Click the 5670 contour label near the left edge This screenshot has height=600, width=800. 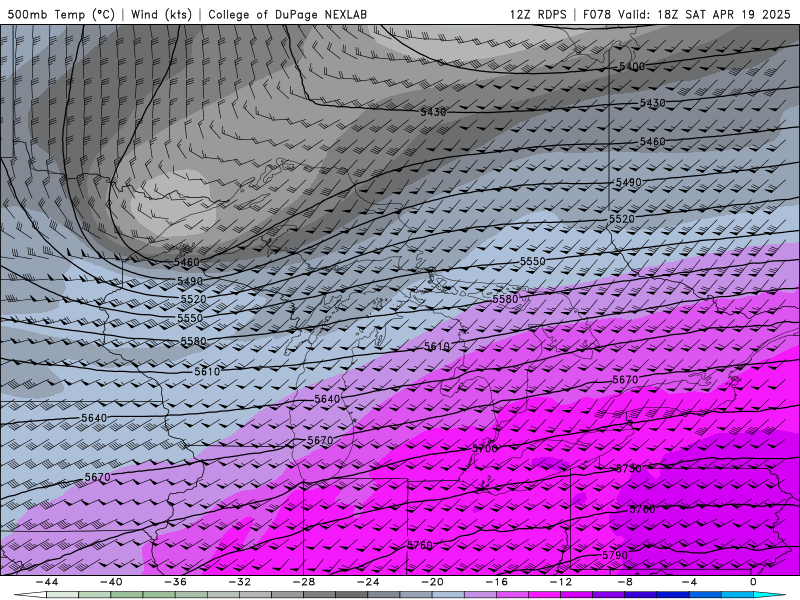coord(97,477)
